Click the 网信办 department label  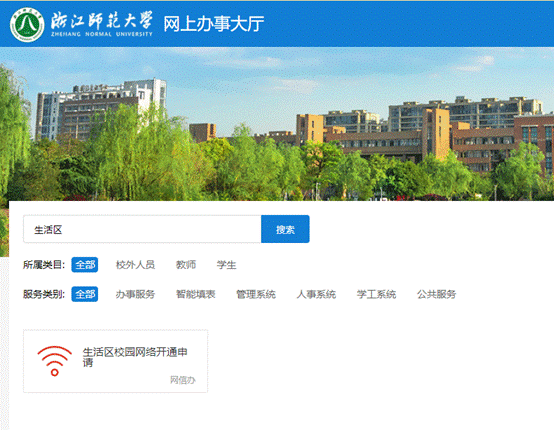click(183, 380)
